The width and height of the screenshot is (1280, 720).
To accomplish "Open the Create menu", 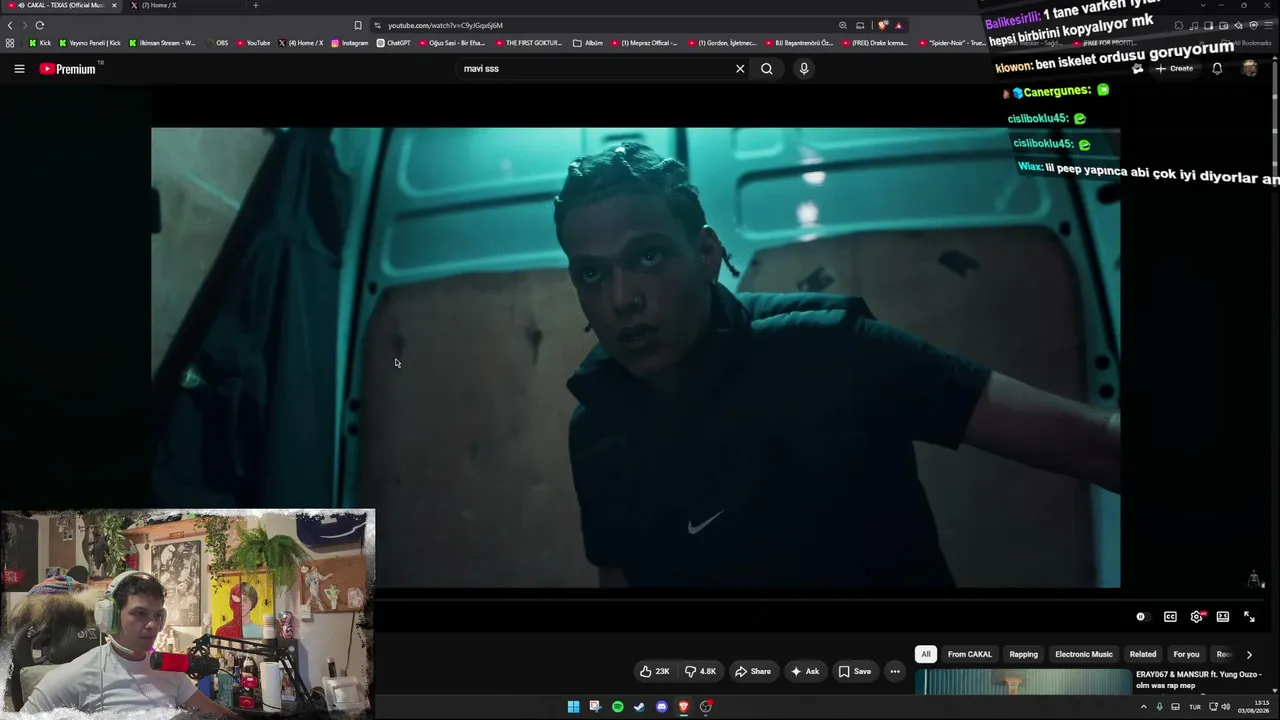I will tap(1174, 69).
